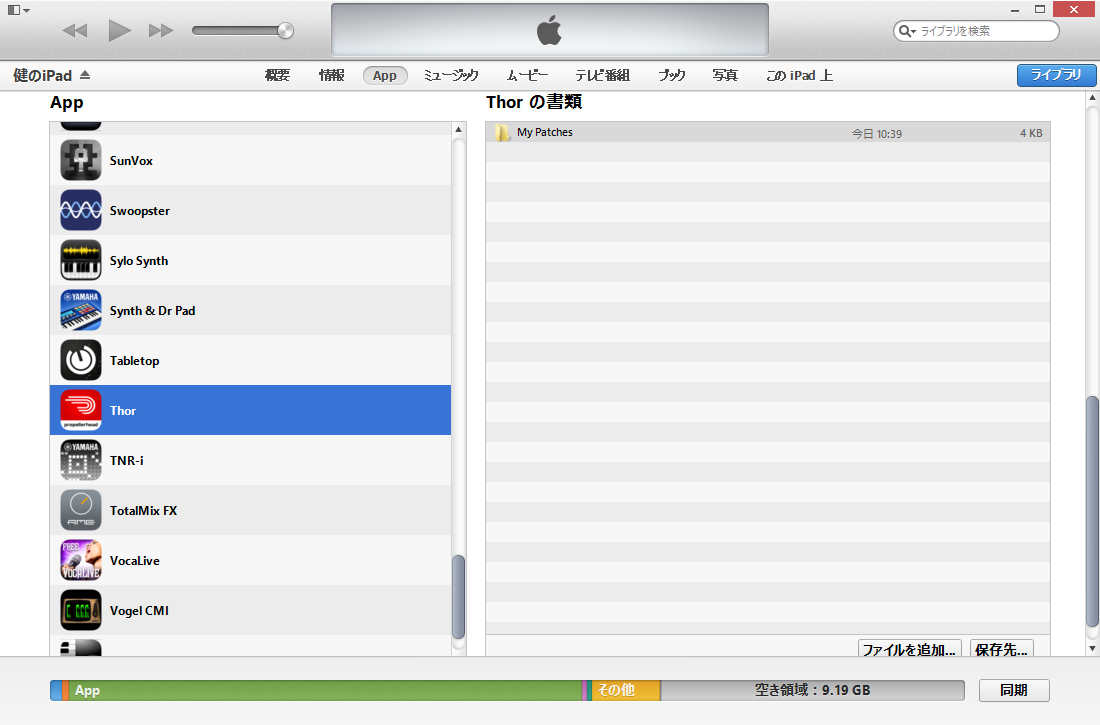Eject the iPad using the eject icon

click(85, 74)
